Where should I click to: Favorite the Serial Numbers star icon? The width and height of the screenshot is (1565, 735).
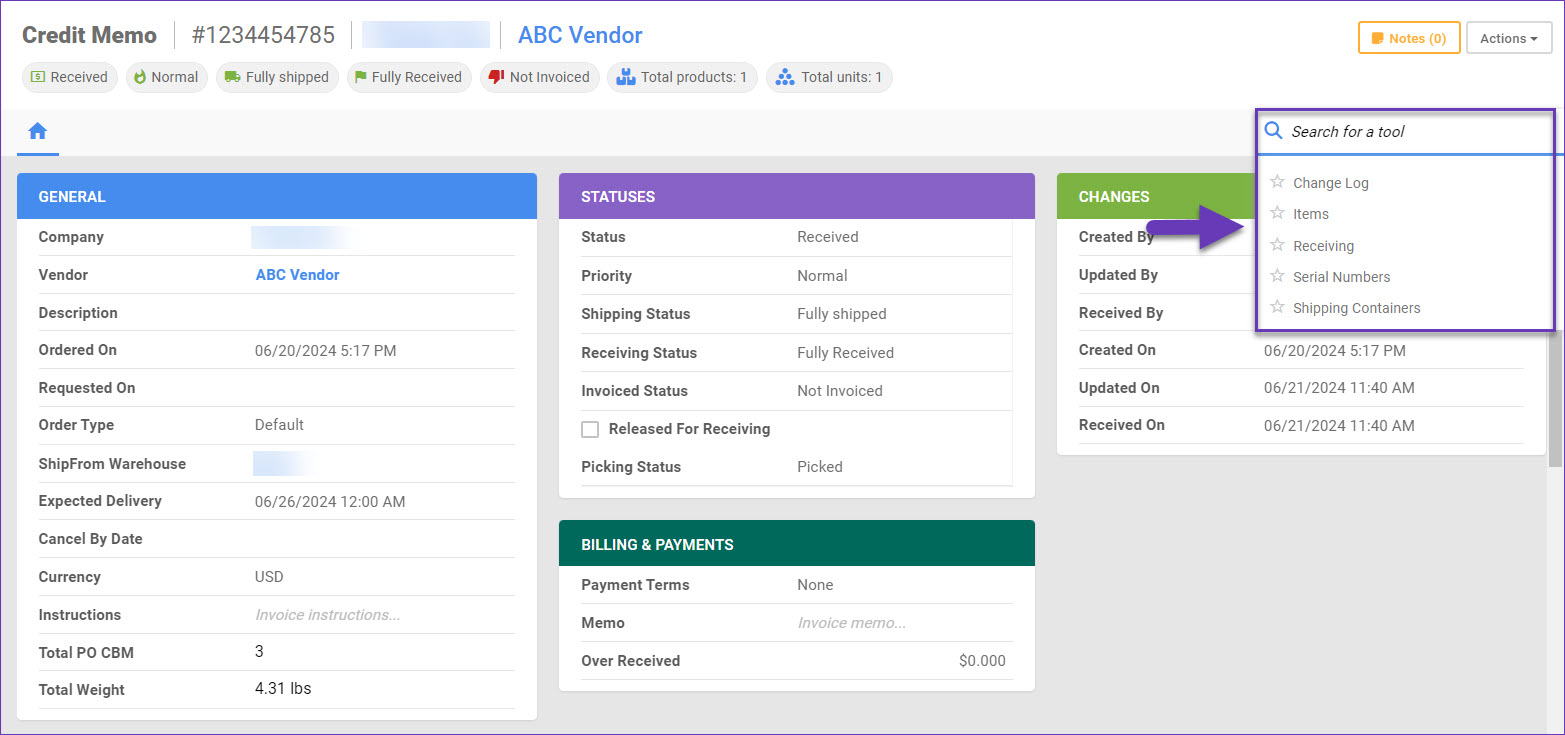(1277, 276)
